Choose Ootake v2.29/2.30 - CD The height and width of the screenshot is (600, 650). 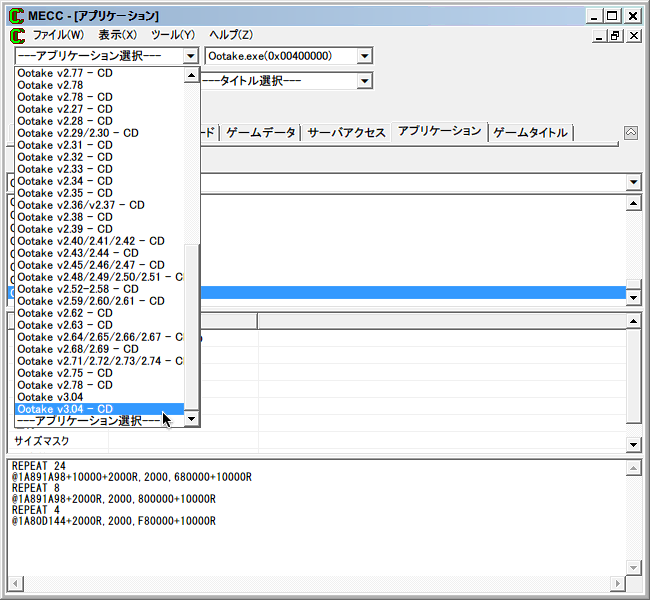(x=99, y=133)
